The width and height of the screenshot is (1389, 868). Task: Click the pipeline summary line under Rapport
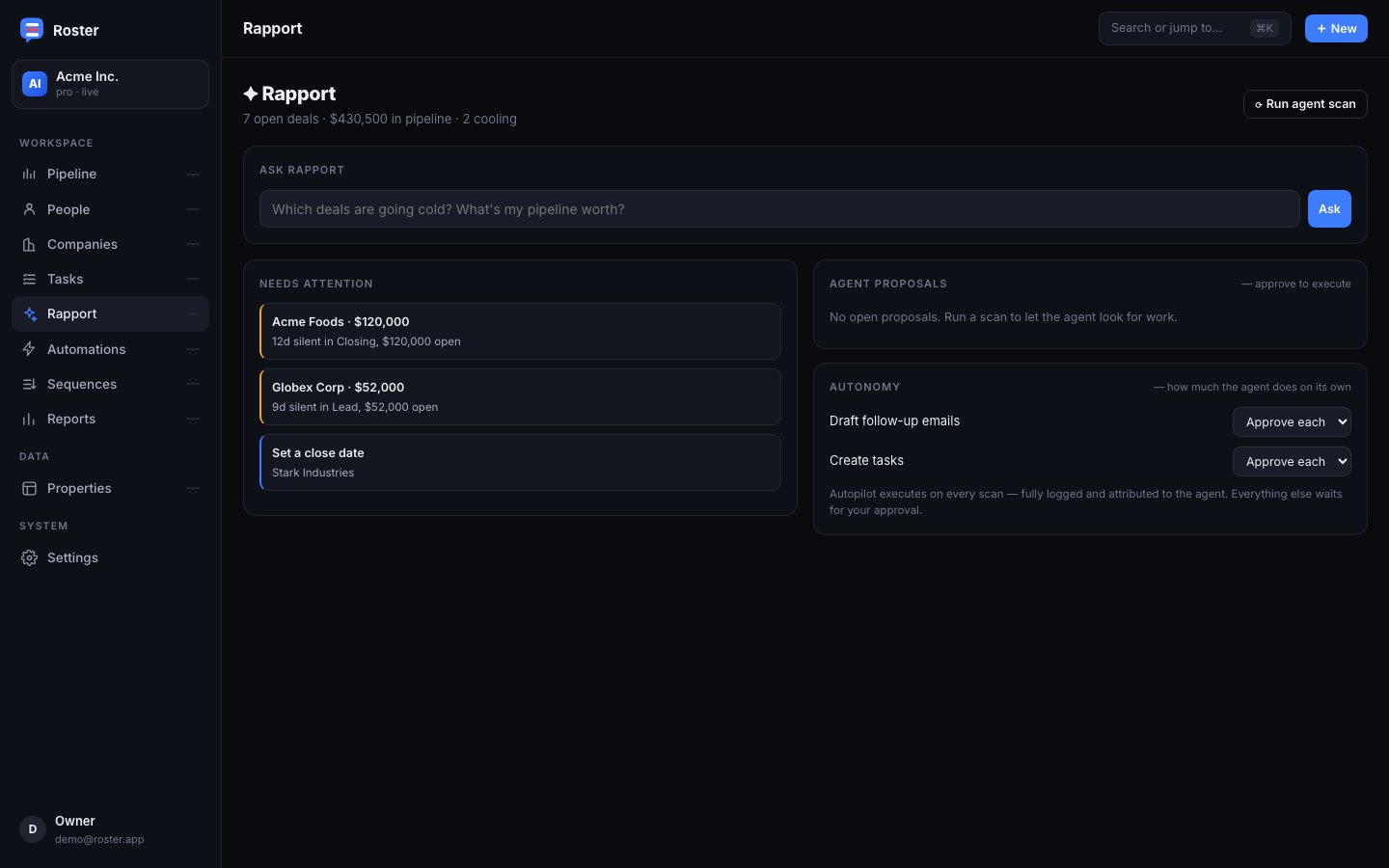380,119
